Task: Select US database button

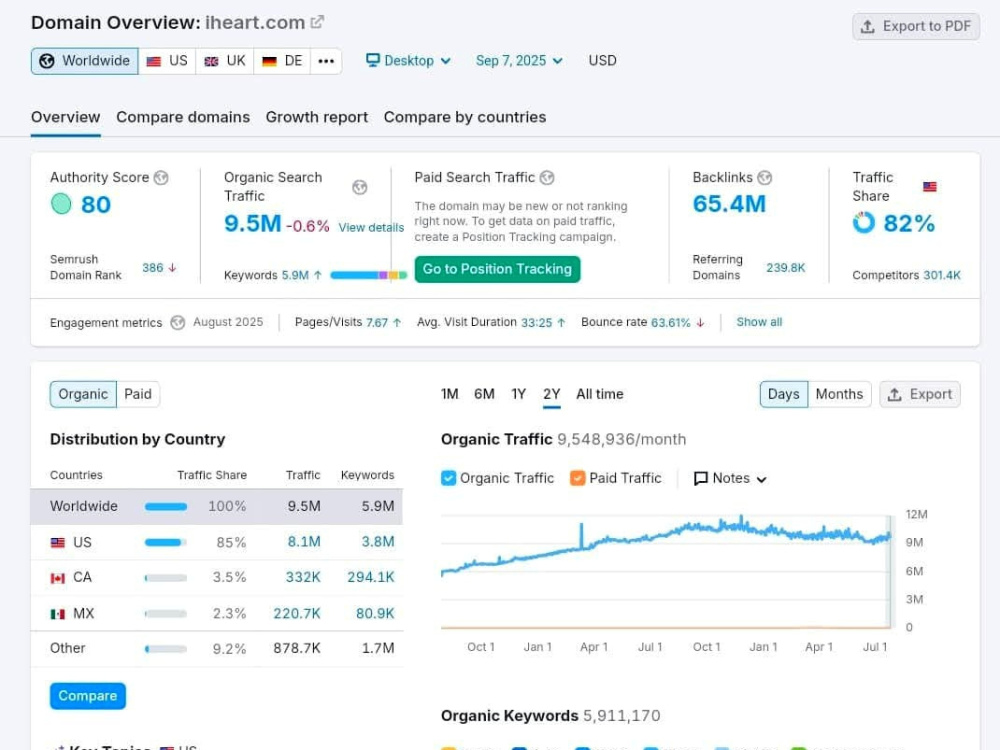Action: pyautogui.click(x=167, y=61)
